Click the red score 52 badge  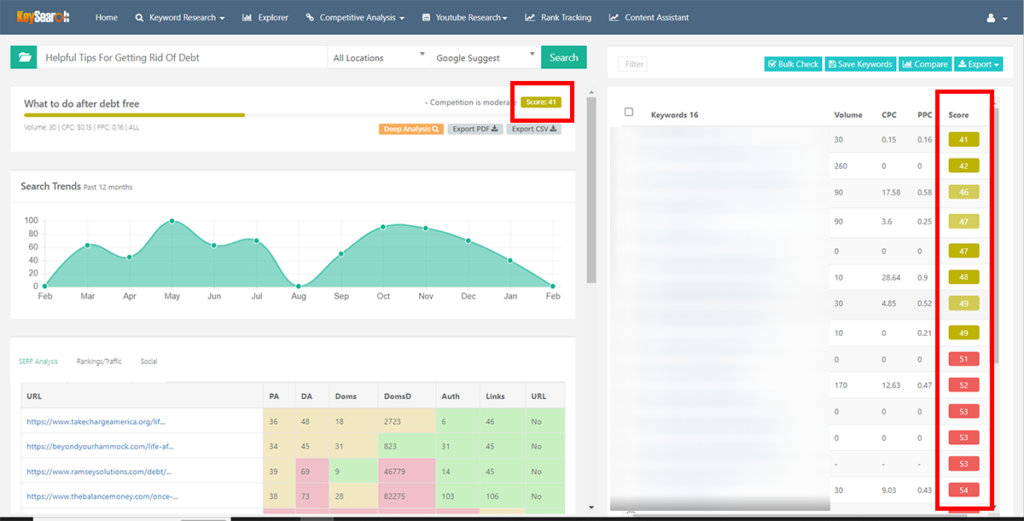pos(963,385)
